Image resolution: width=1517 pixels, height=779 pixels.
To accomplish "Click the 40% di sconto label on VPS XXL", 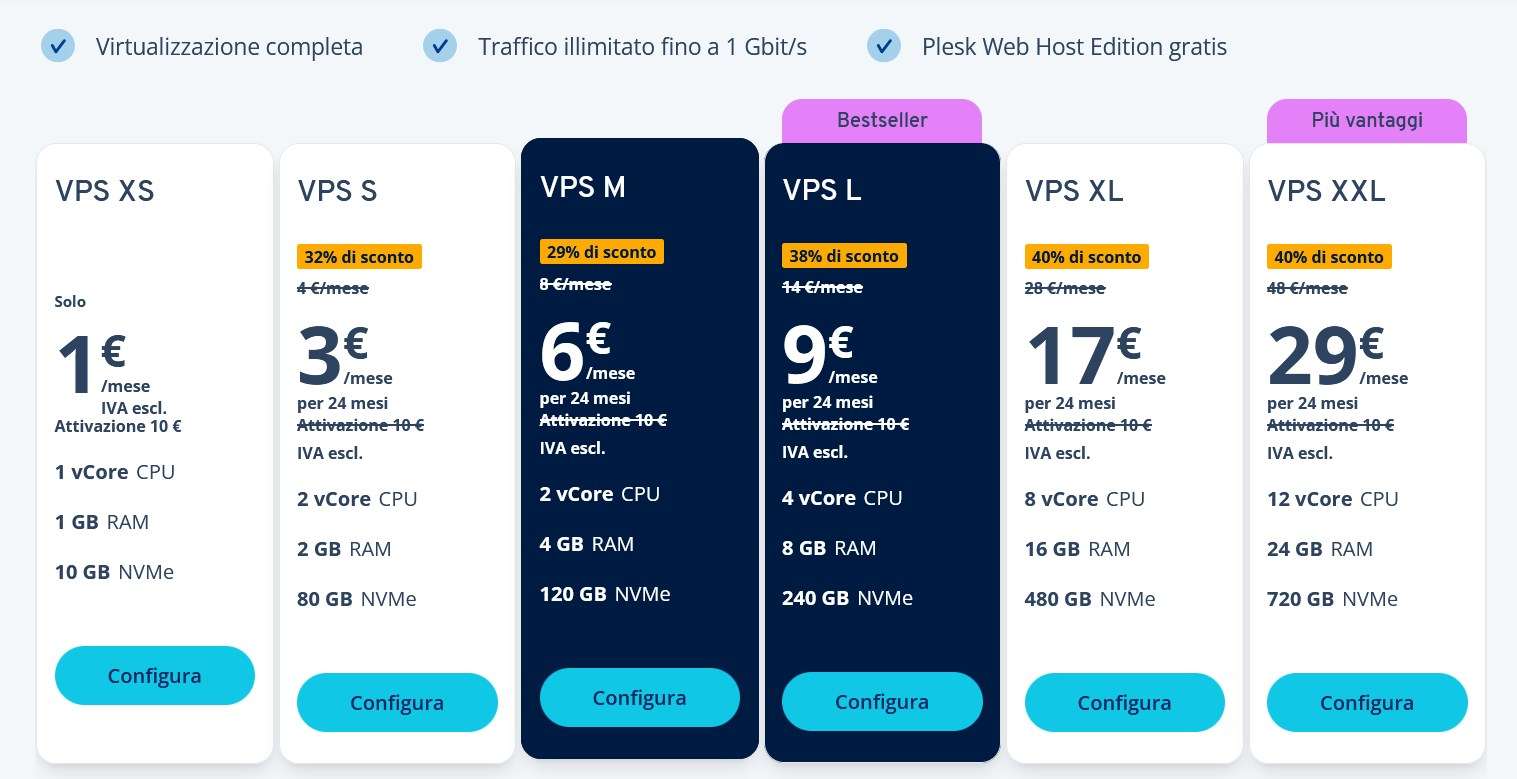I will click(1329, 257).
